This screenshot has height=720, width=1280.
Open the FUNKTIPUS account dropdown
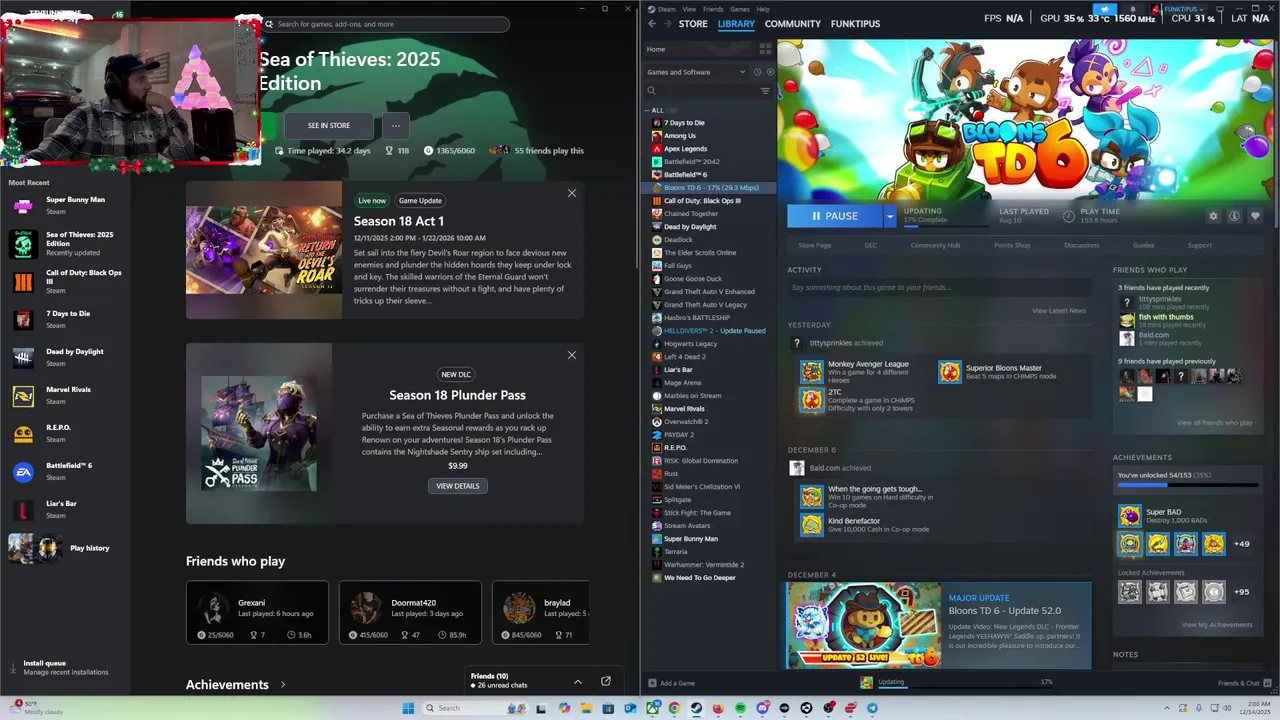click(1184, 9)
